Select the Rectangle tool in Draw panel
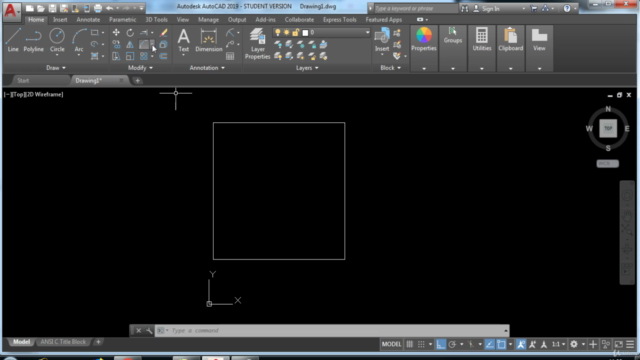Image resolution: width=640 pixels, height=360 pixels. click(95, 32)
